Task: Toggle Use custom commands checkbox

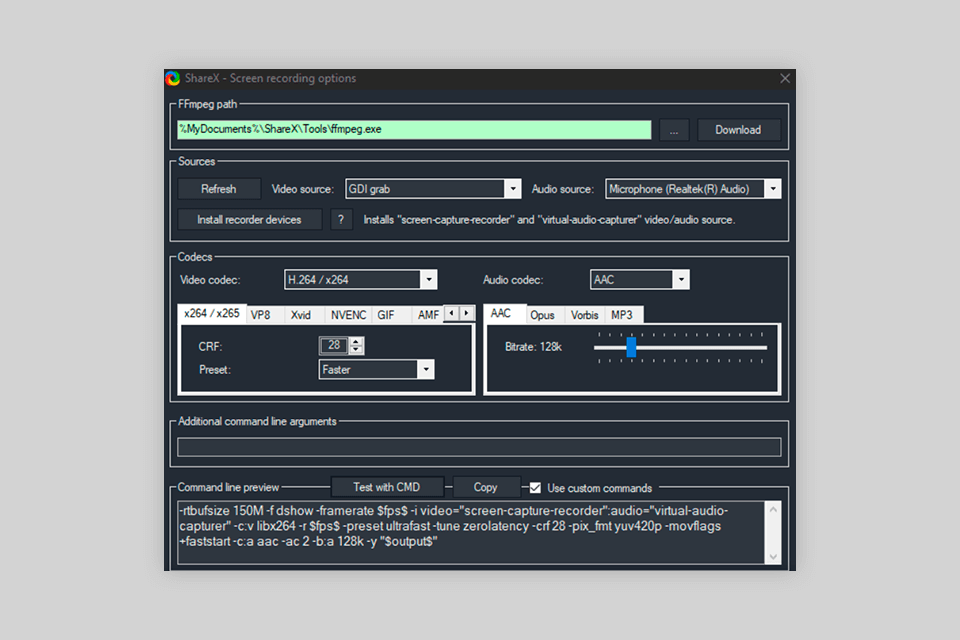Action: pos(535,488)
